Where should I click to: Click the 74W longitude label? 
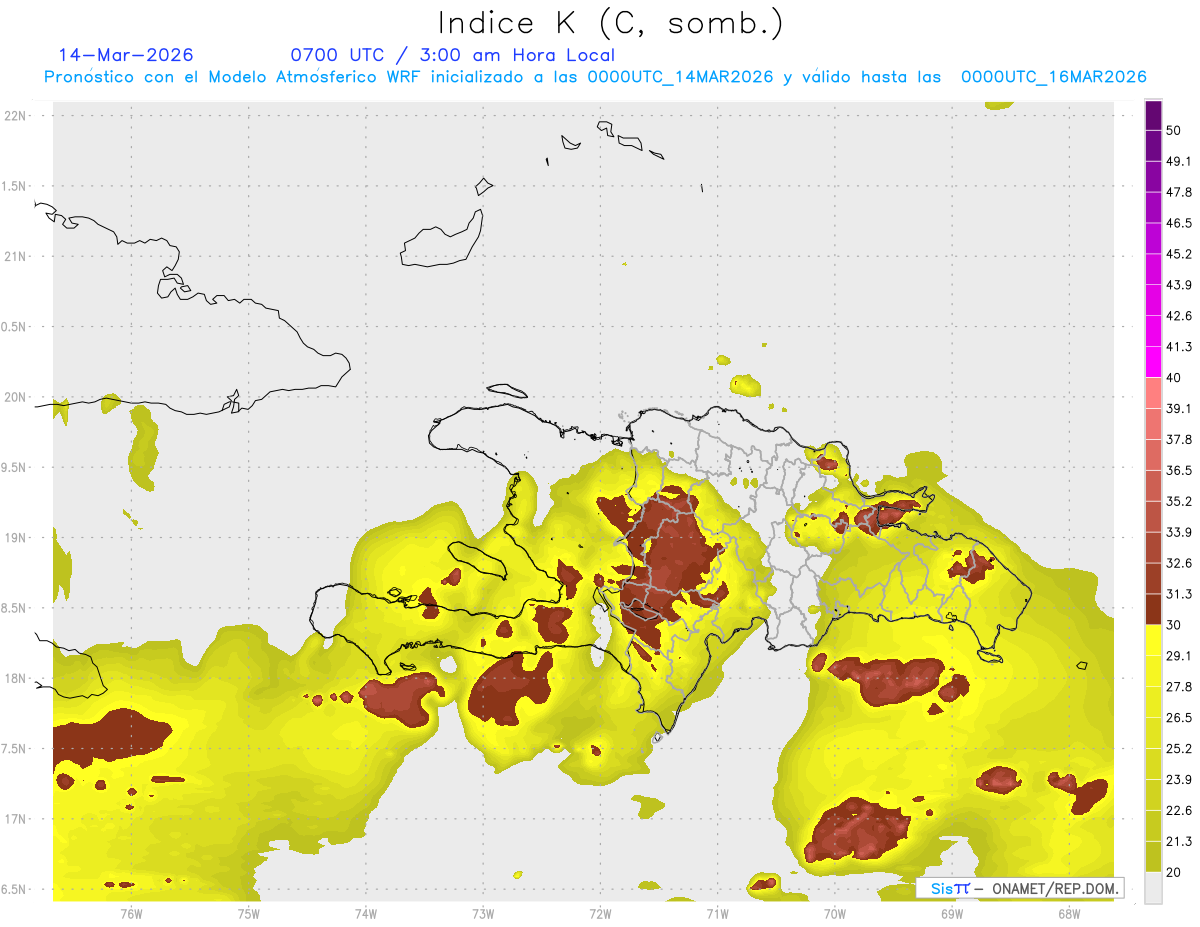[365, 913]
